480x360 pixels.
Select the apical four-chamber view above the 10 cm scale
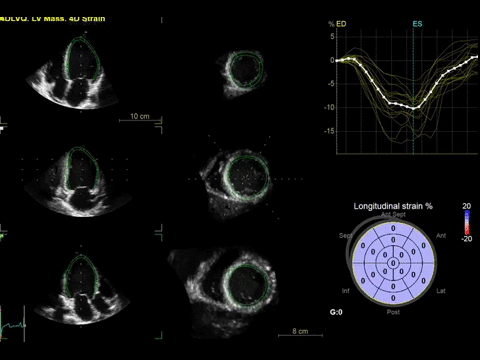(73, 70)
